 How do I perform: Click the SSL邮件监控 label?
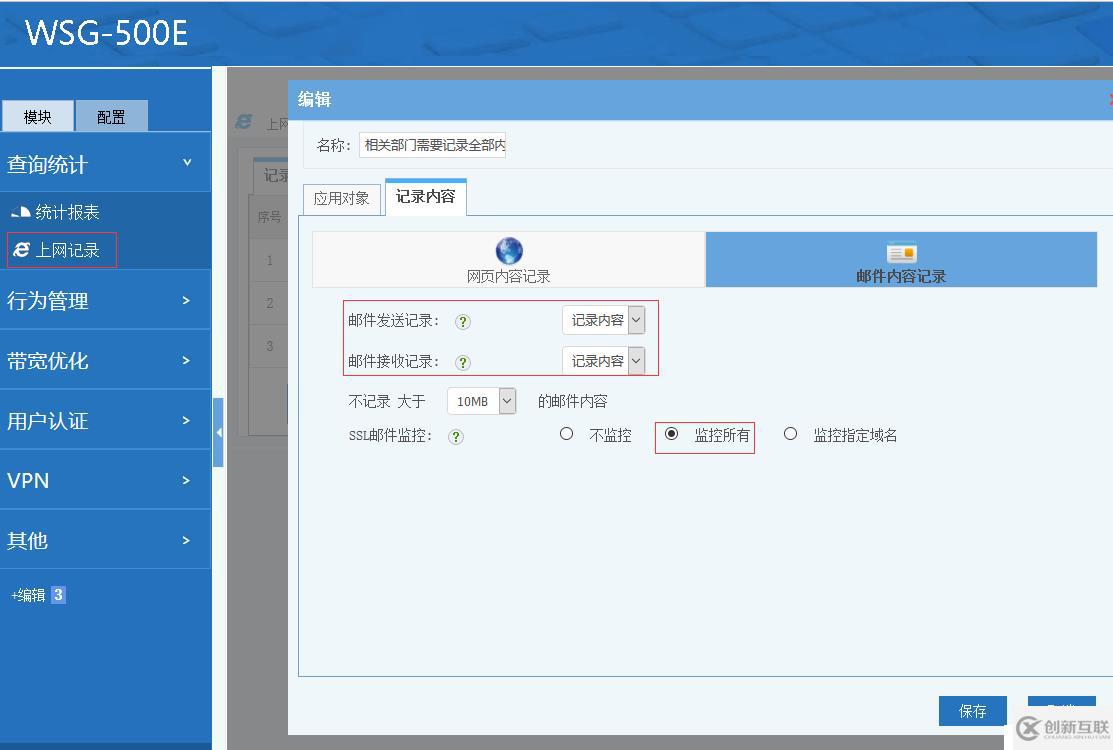[x=390, y=436]
